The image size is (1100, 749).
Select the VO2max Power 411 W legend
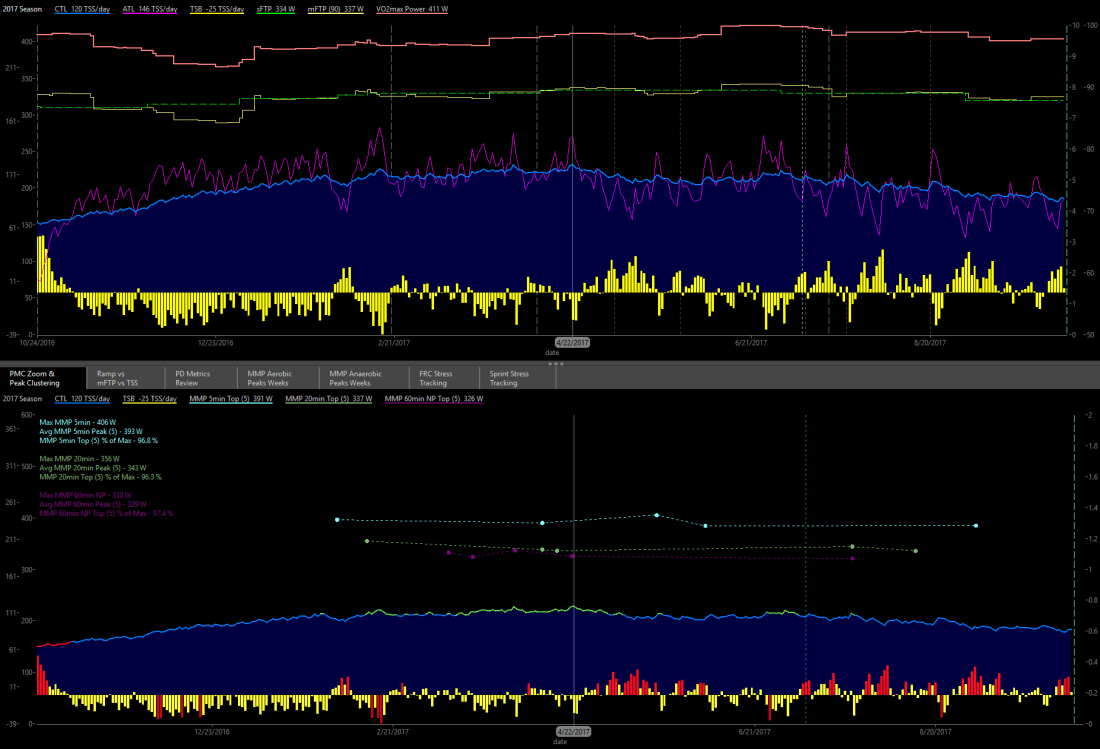click(412, 8)
